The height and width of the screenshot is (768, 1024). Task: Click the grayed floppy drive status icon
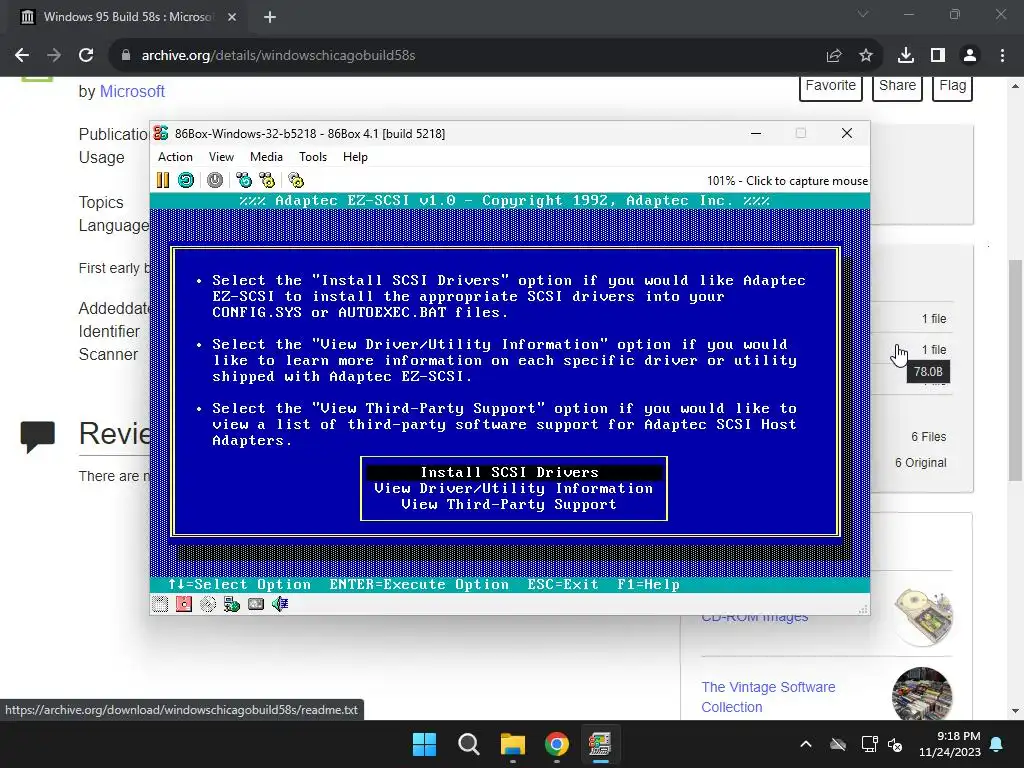click(x=160, y=604)
